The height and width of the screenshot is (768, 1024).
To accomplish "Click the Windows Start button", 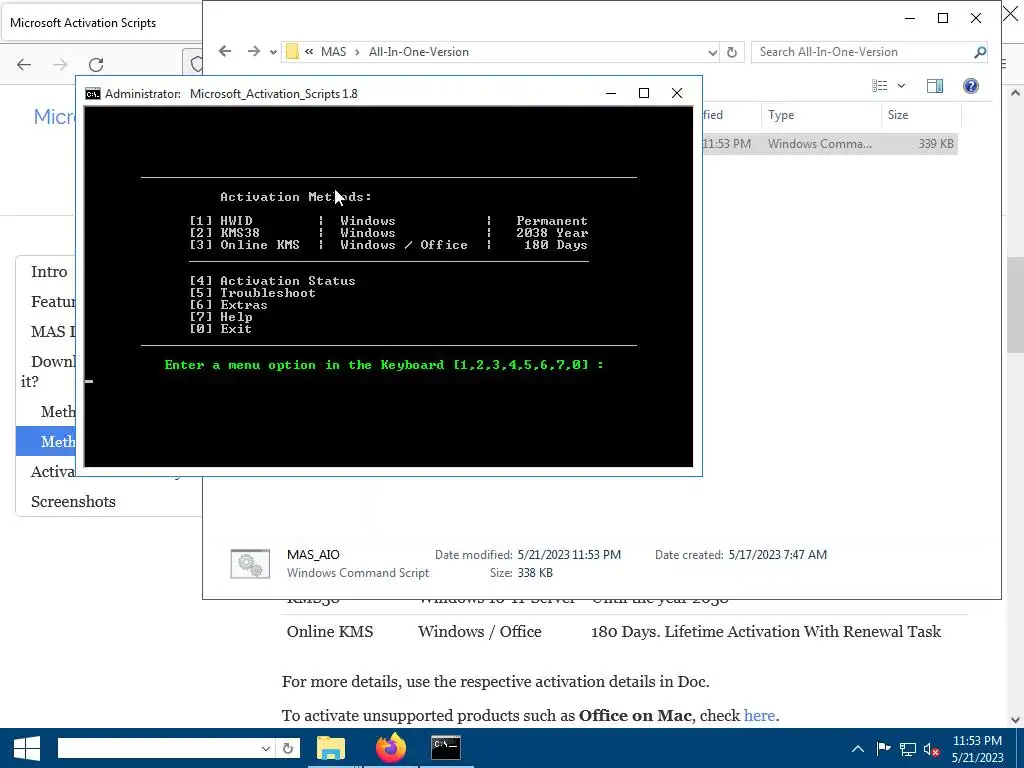I will pyautogui.click(x=27, y=748).
